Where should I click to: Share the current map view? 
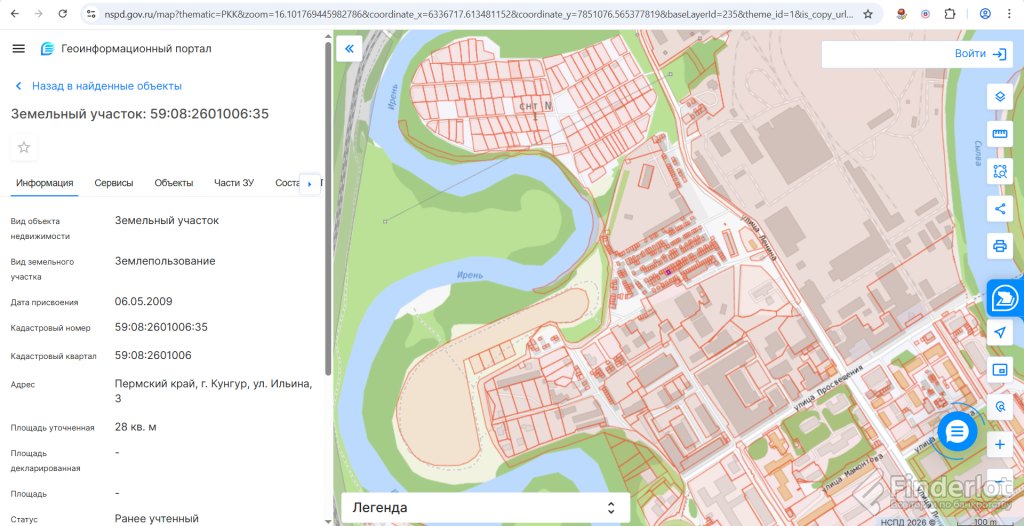999,209
